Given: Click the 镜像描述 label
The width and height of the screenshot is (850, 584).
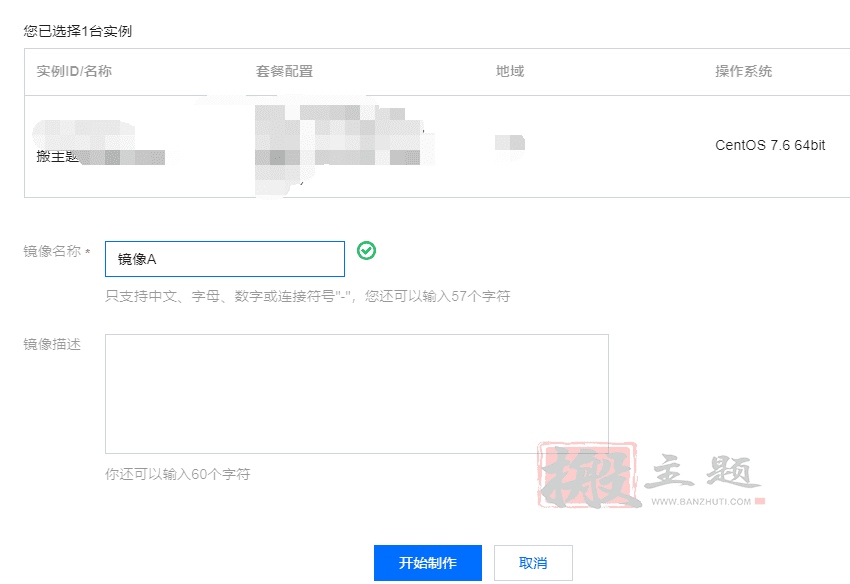Looking at the screenshot, I should (53, 344).
